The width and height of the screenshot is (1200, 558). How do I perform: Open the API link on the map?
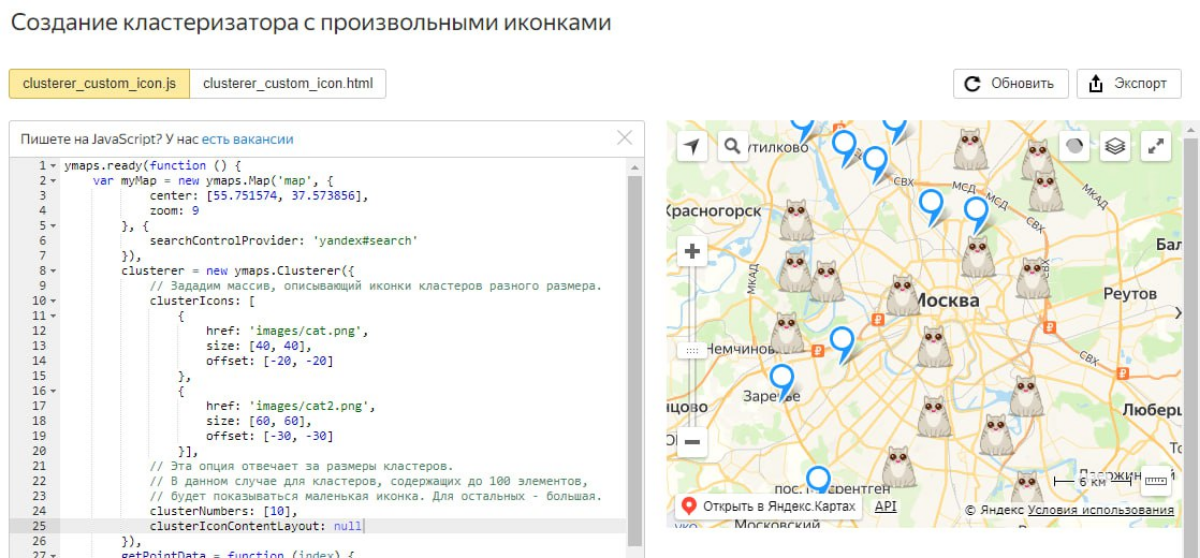click(x=886, y=507)
